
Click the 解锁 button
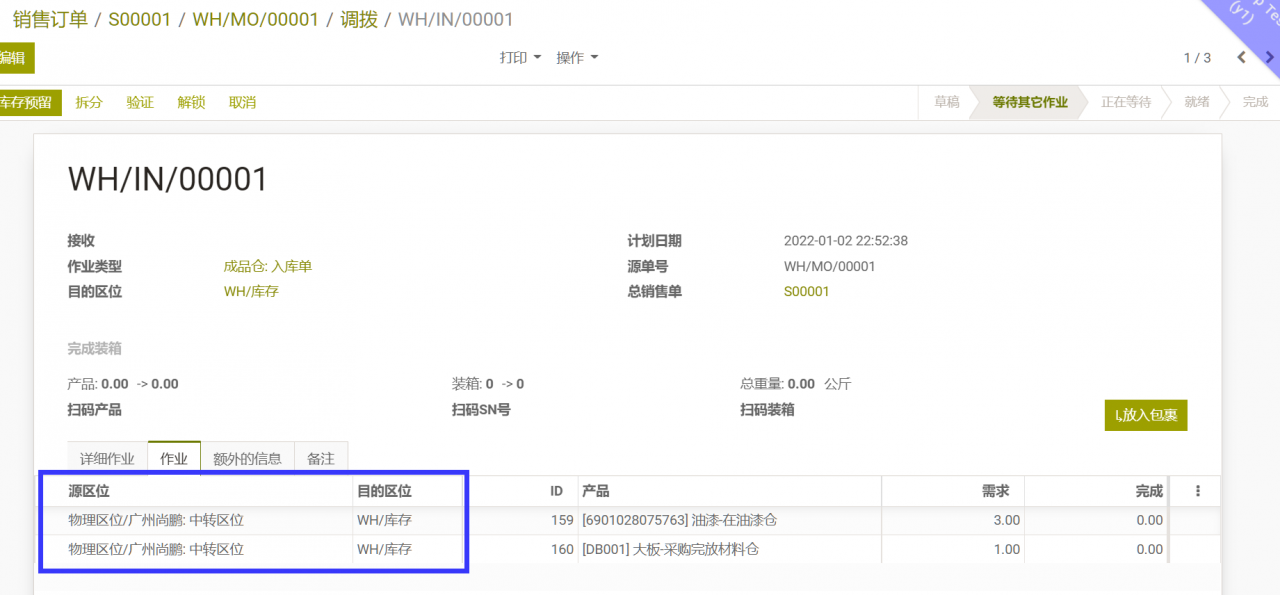[x=191, y=102]
